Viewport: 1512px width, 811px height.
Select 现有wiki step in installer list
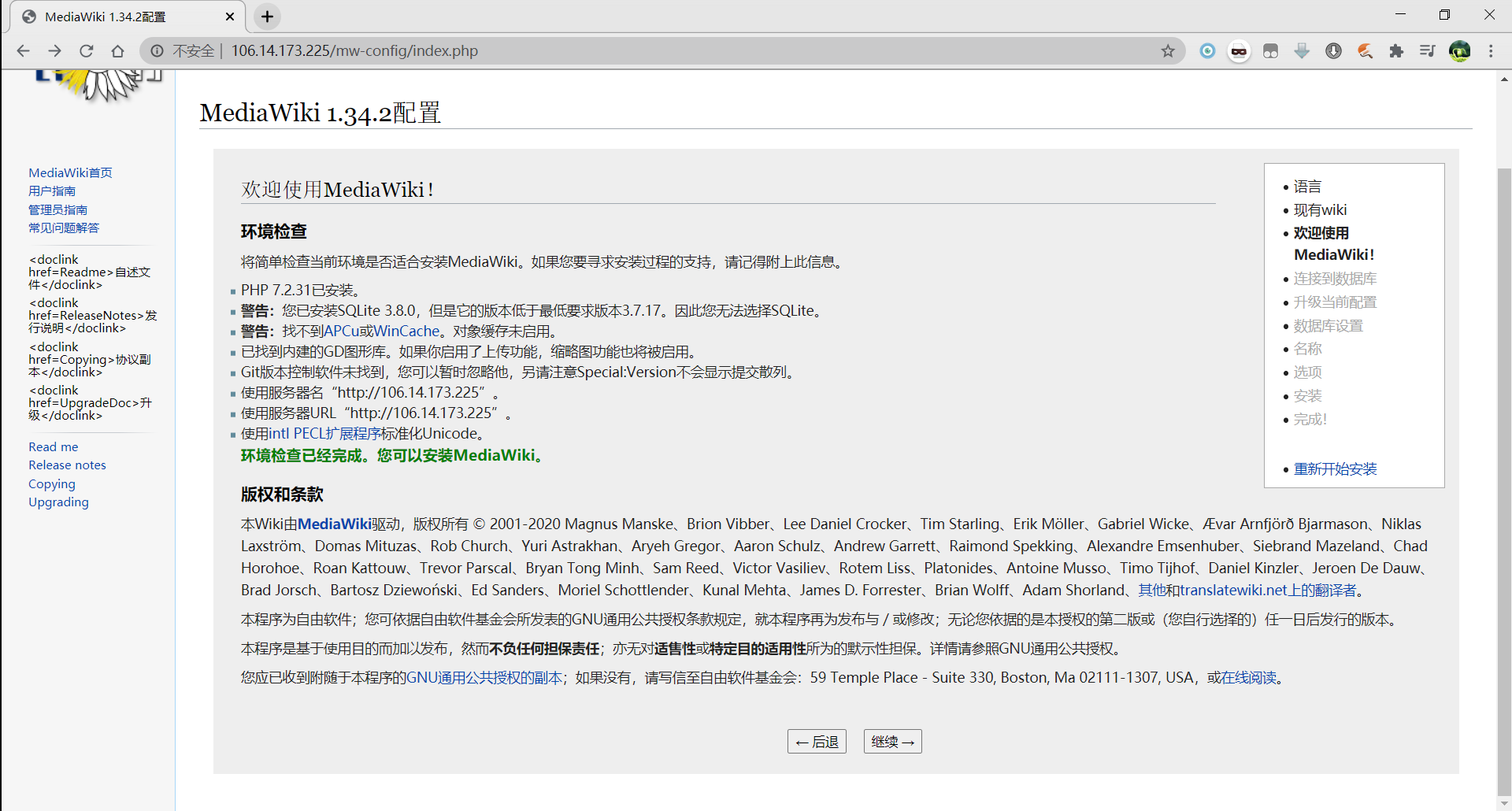point(1320,210)
